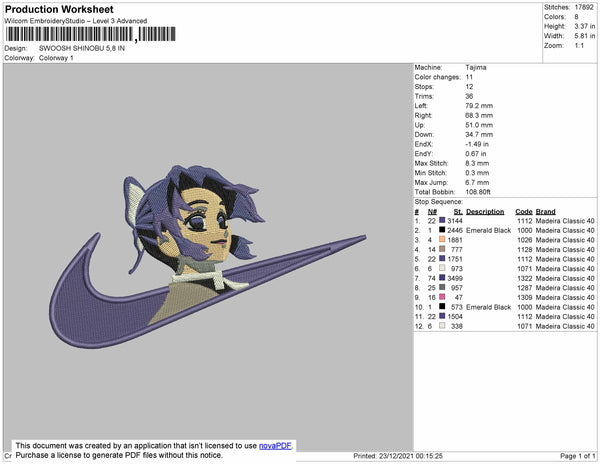
Task: Click the "Page 1 of 1" footer
Action: (x=577, y=456)
